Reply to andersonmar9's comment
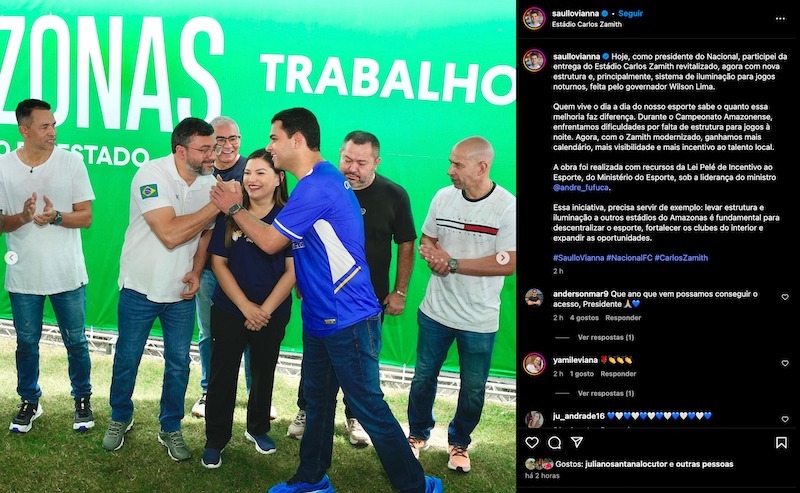 point(623,317)
